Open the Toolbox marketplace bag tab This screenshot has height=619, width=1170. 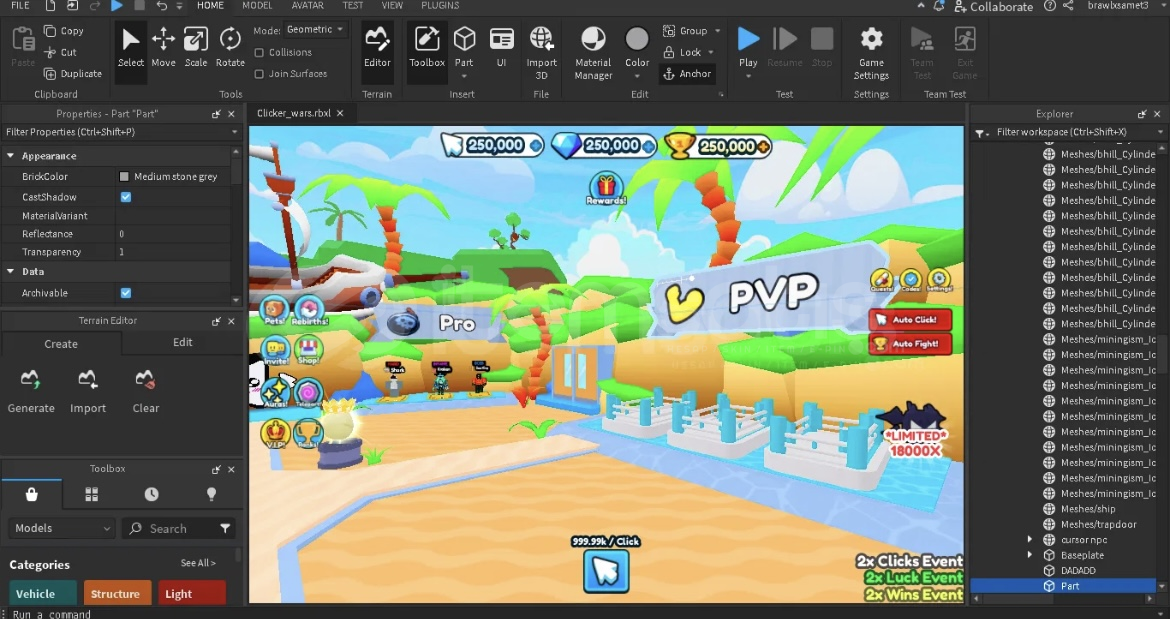(31, 494)
